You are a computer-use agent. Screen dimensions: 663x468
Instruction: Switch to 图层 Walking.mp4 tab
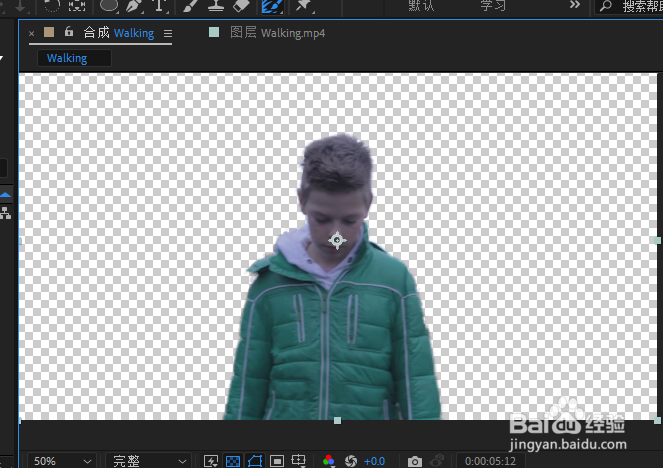click(278, 33)
